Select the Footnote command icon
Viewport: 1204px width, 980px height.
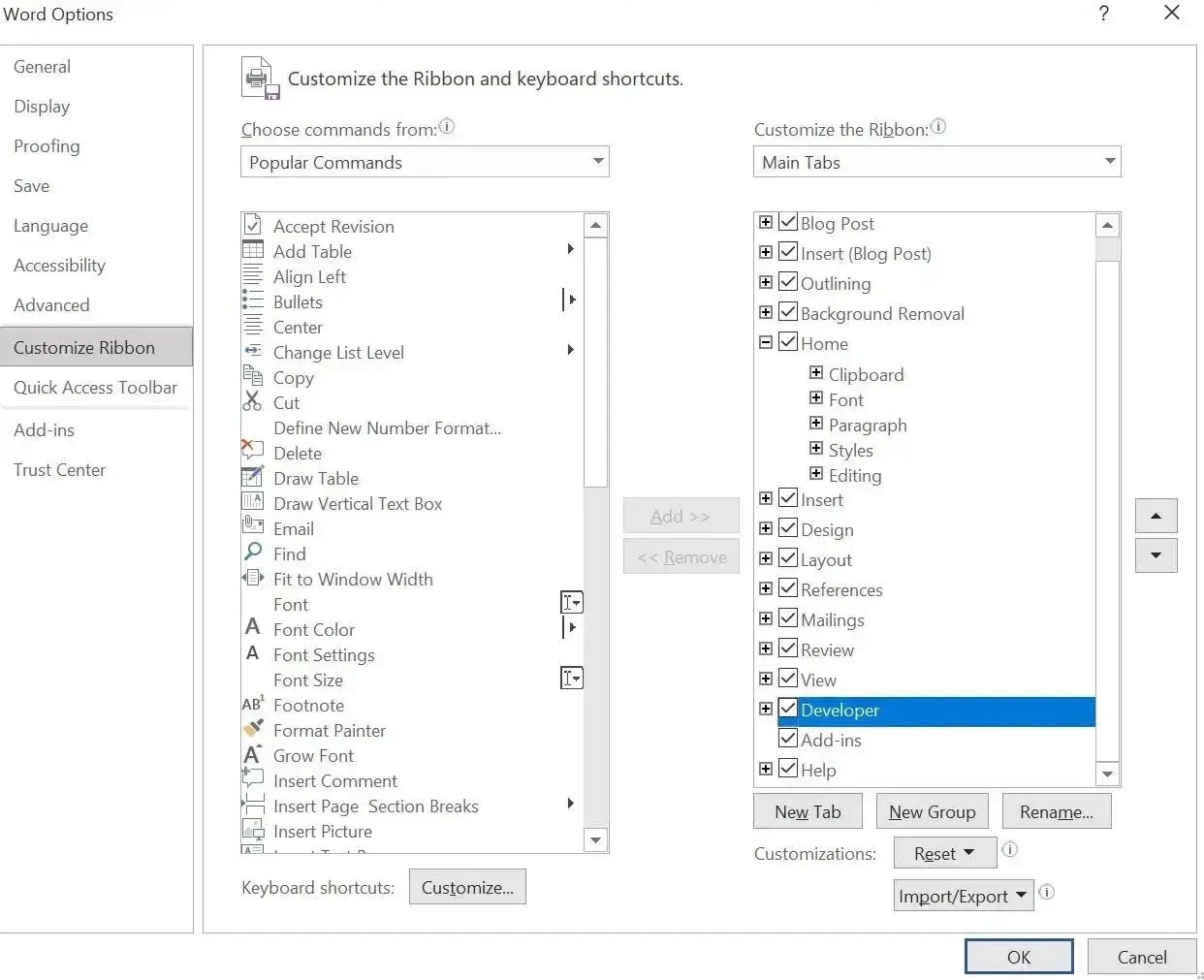252,705
